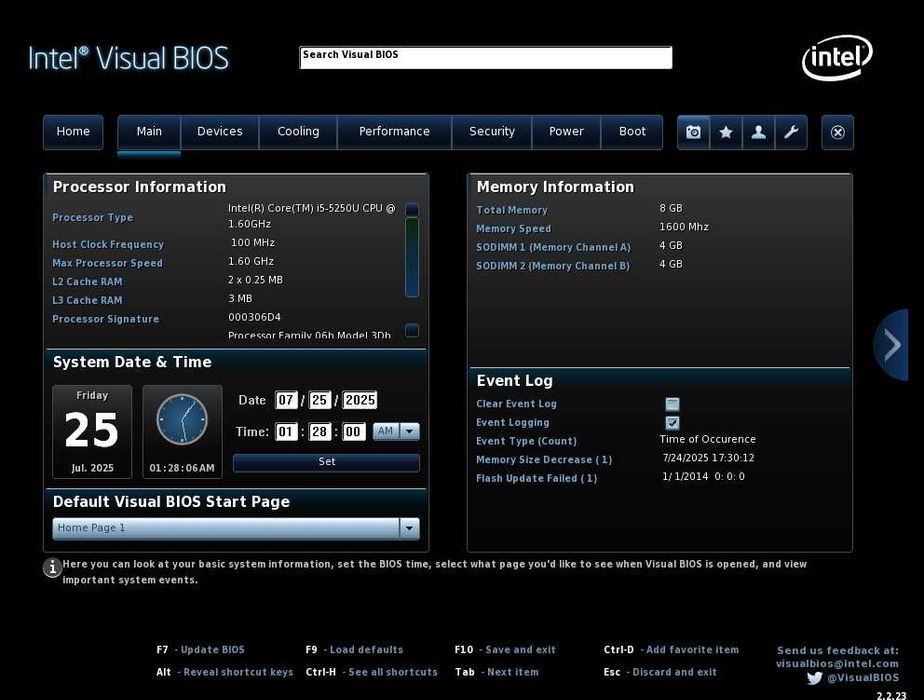The width and height of the screenshot is (924, 700).
Task: Click the Search Visual BIOS field
Action: pos(486,58)
